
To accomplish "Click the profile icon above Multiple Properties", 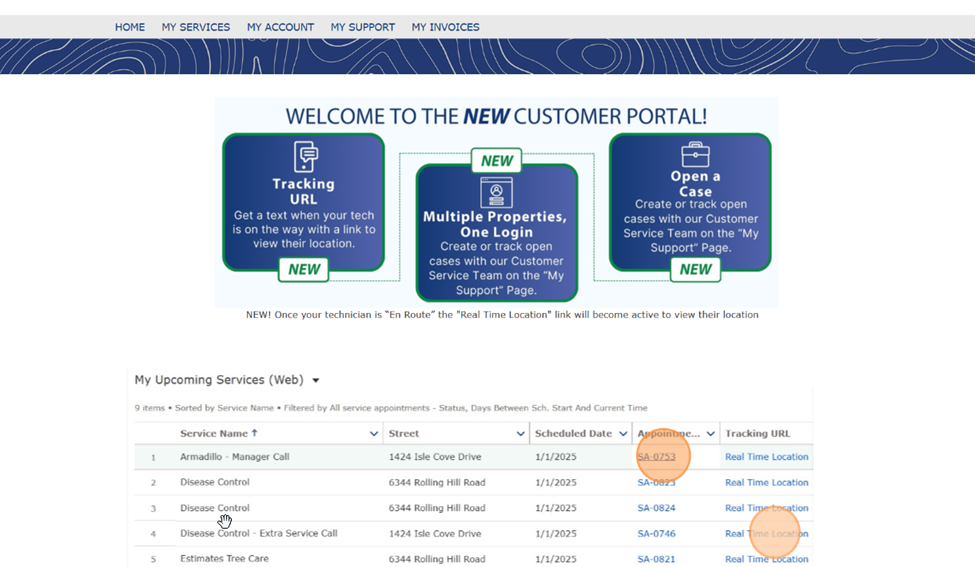I will point(496,192).
